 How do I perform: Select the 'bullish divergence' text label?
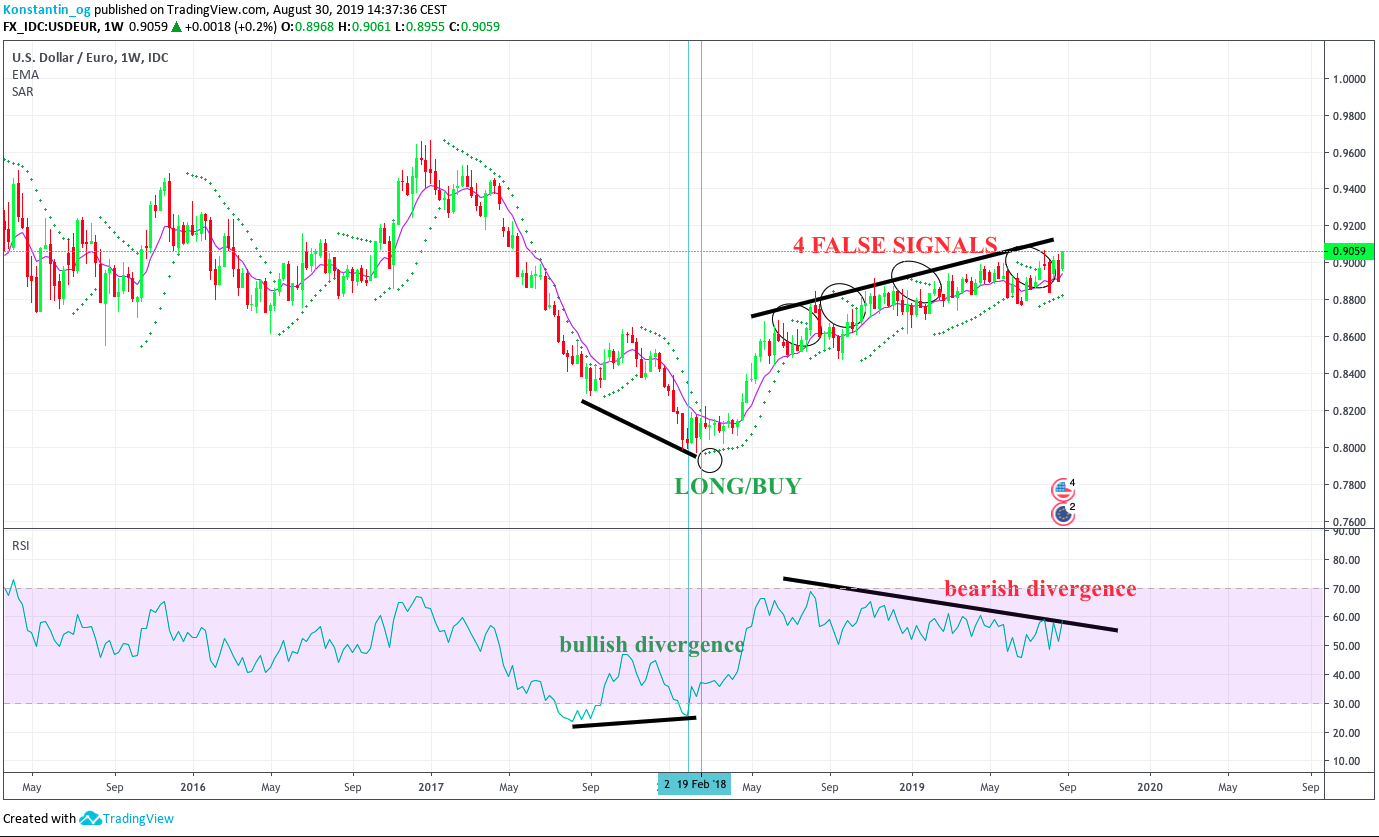[652, 645]
